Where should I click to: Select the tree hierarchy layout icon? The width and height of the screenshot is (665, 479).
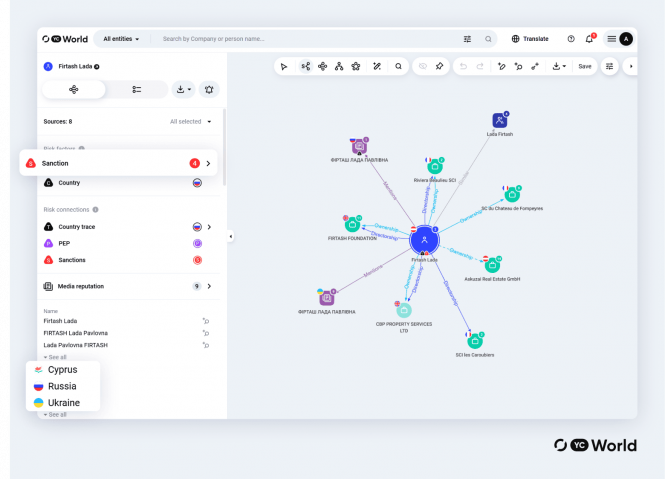coord(339,66)
